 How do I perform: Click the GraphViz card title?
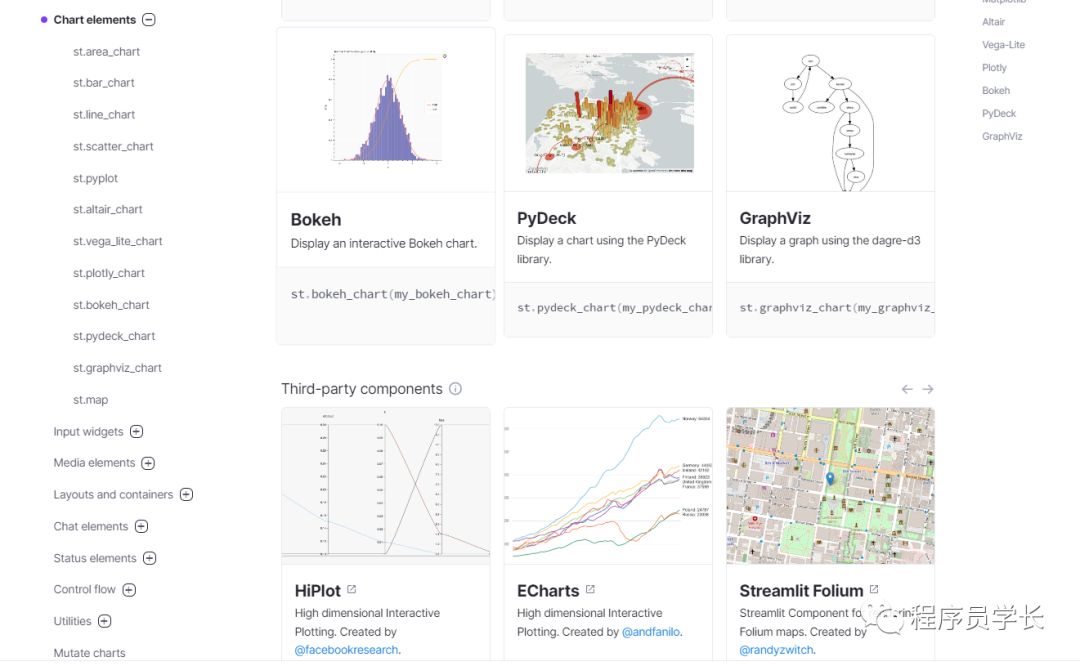(775, 218)
